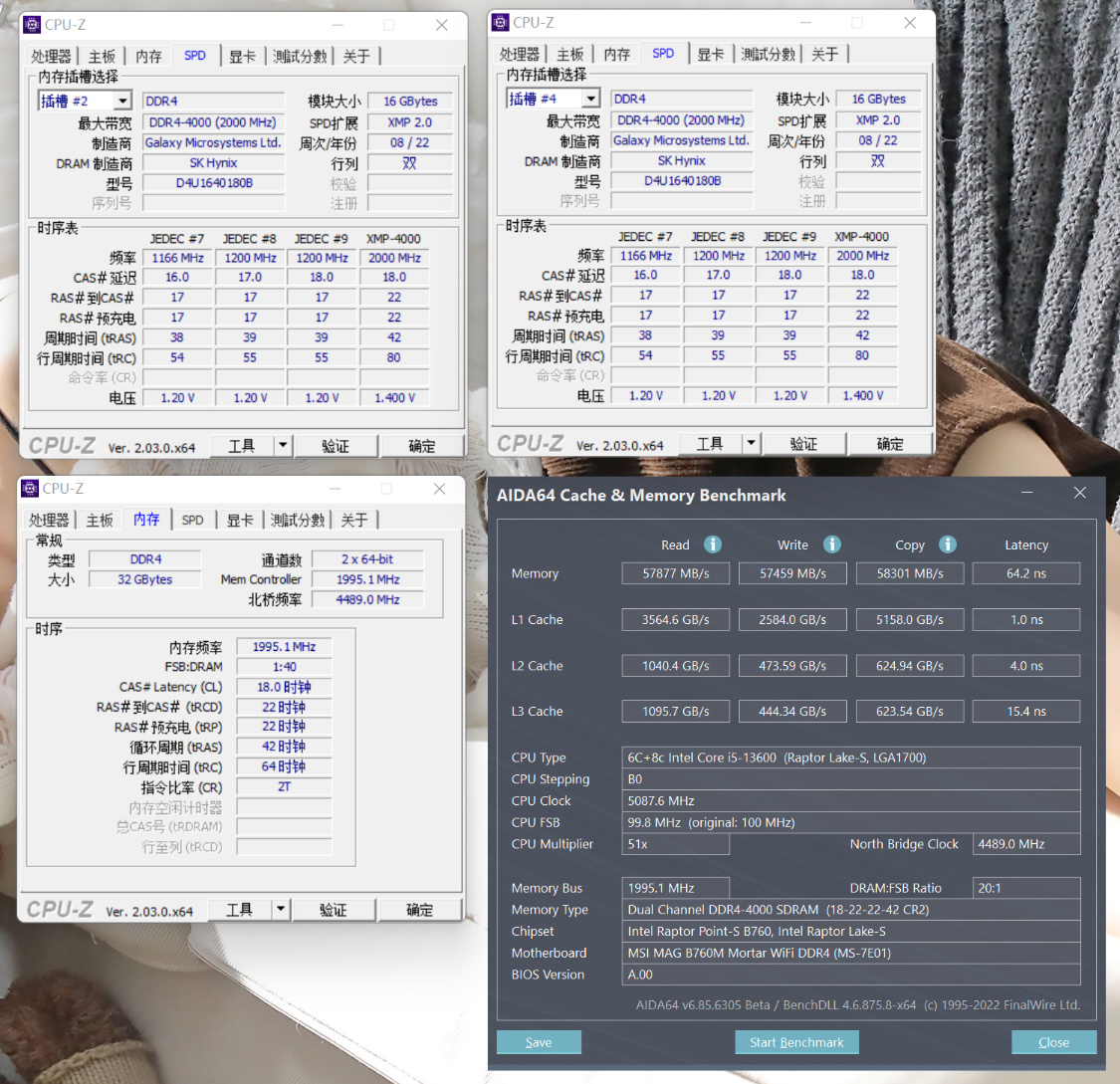Click 确定 button in slot #4 window
The image size is (1120, 1084).
tap(890, 444)
